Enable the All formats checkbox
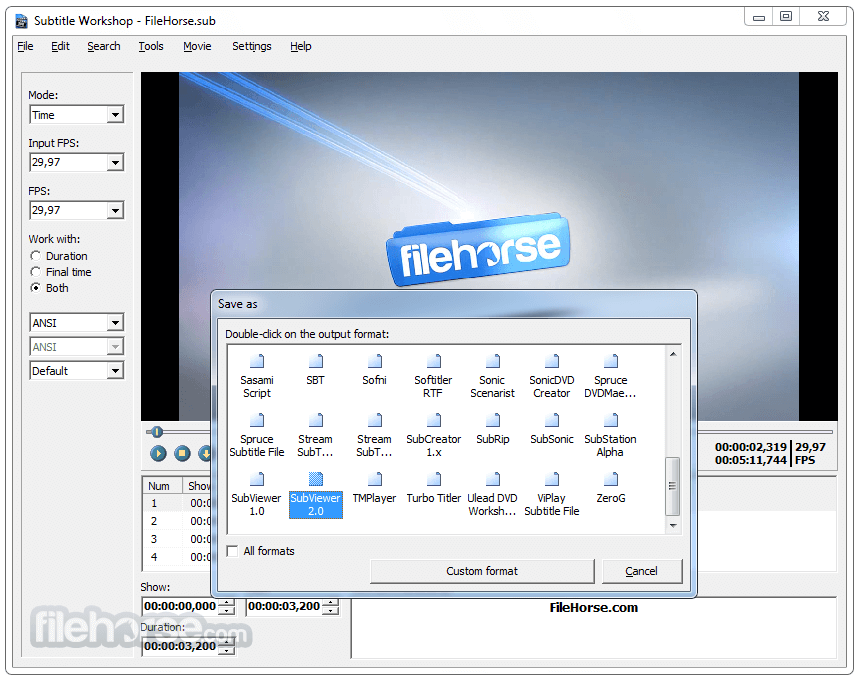859x678 pixels. [x=232, y=551]
